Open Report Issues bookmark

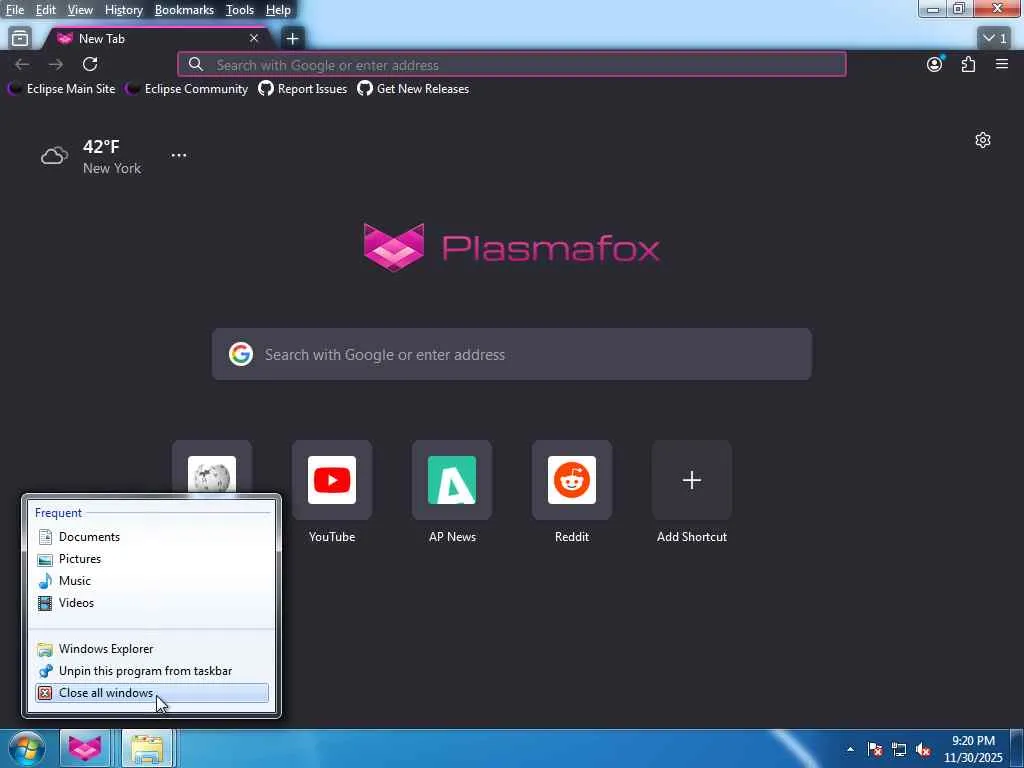[302, 89]
